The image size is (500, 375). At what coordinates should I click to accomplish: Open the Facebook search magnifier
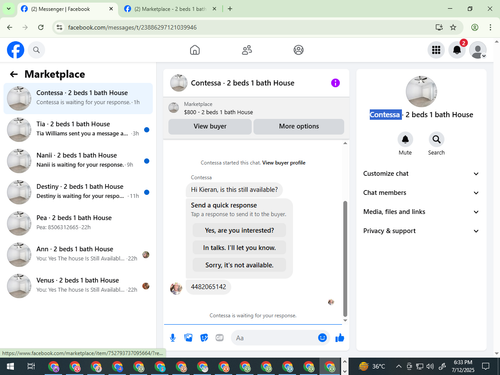tap(36, 50)
